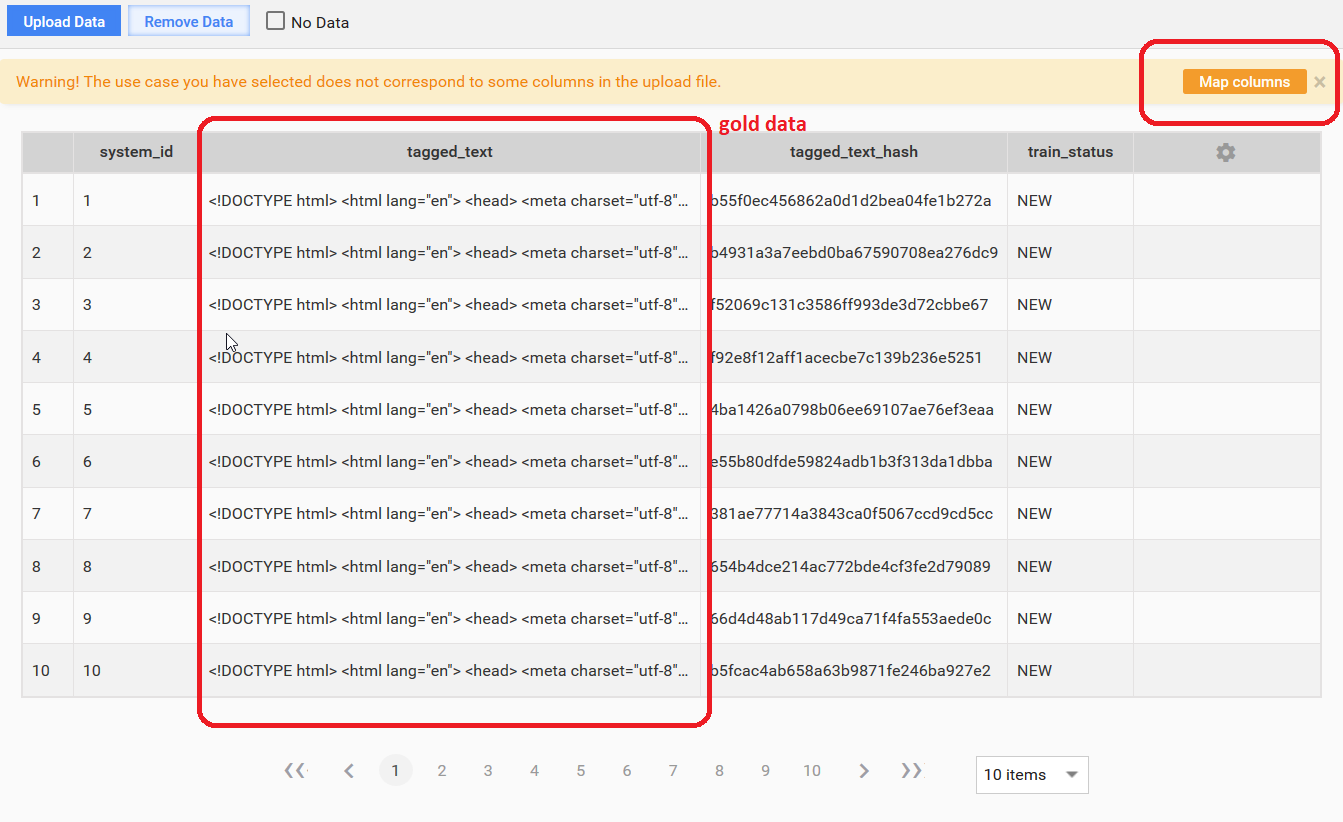Viewport: 1343px width, 822px height.
Task: Click the Map columns button
Action: point(1245,82)
